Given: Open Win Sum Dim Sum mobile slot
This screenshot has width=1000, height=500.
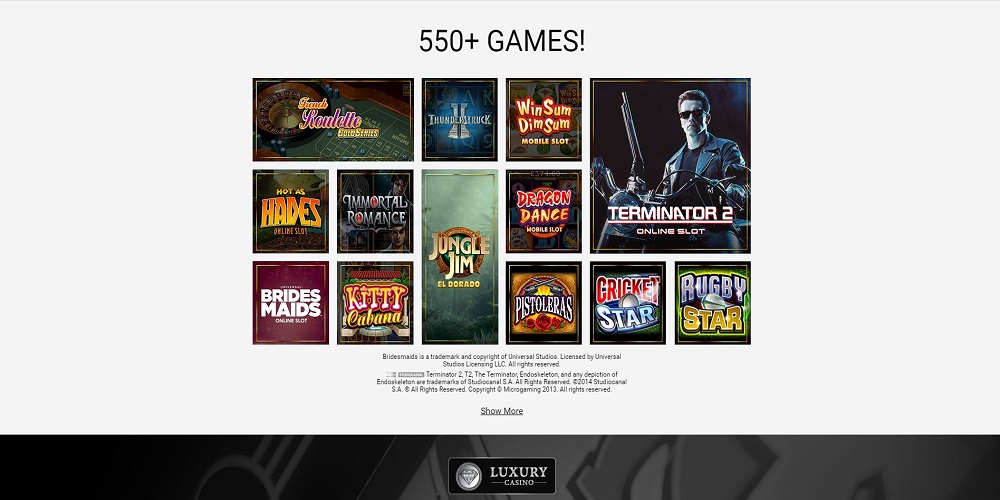Looking at the screenshot, I should pyautogui.click(x=543, y=120).
